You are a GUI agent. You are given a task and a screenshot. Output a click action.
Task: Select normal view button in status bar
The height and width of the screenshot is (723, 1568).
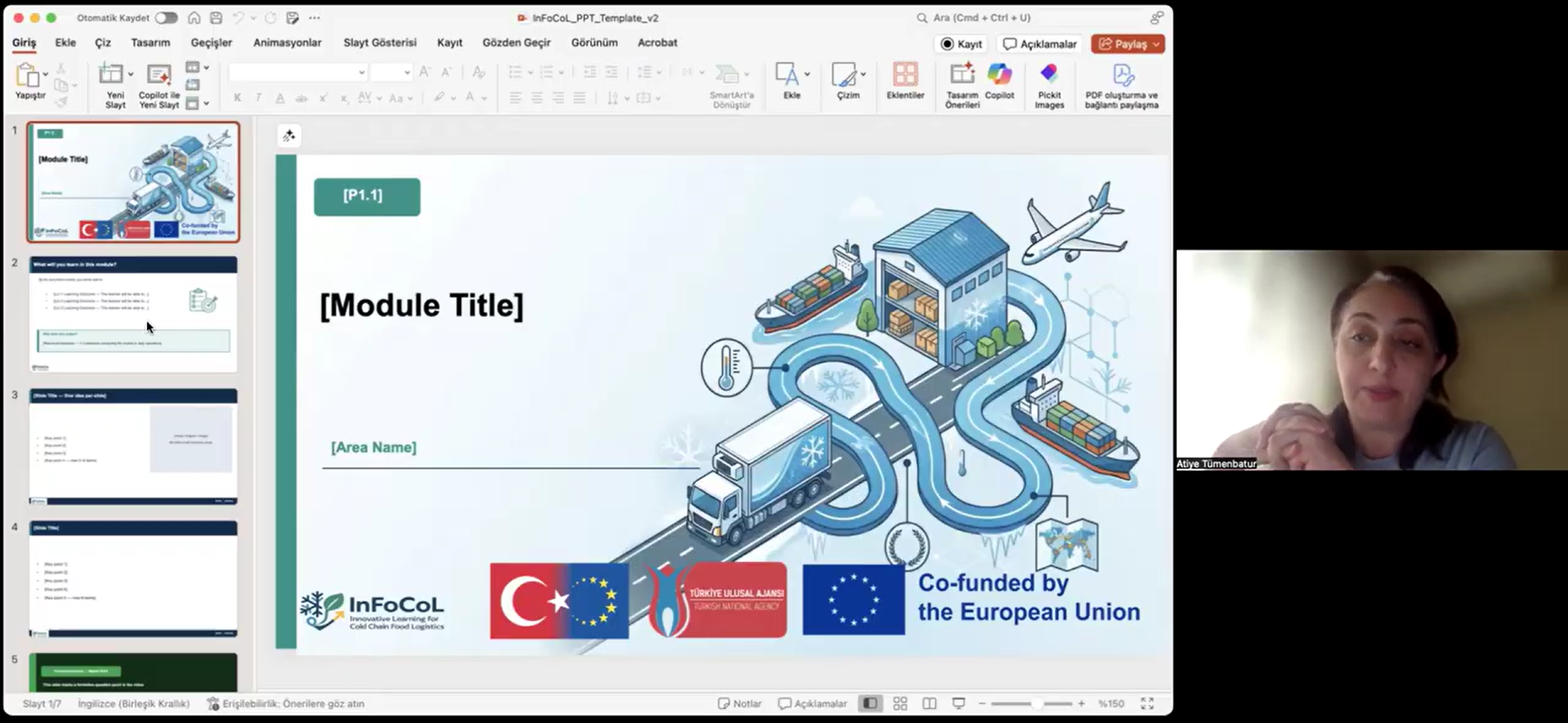(870, 703)
